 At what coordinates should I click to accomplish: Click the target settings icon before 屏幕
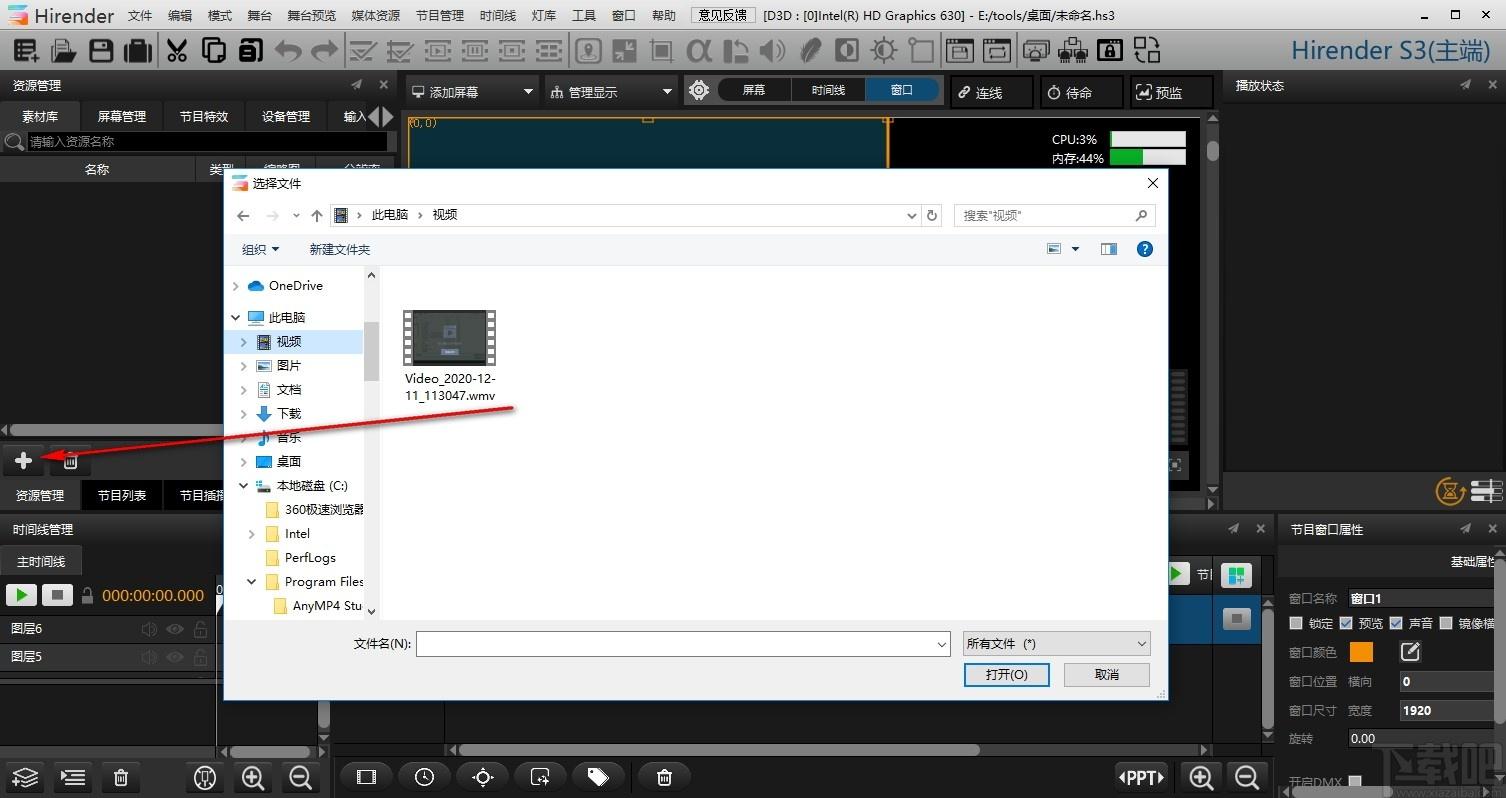pyautogui.click(x=699, y=91)
